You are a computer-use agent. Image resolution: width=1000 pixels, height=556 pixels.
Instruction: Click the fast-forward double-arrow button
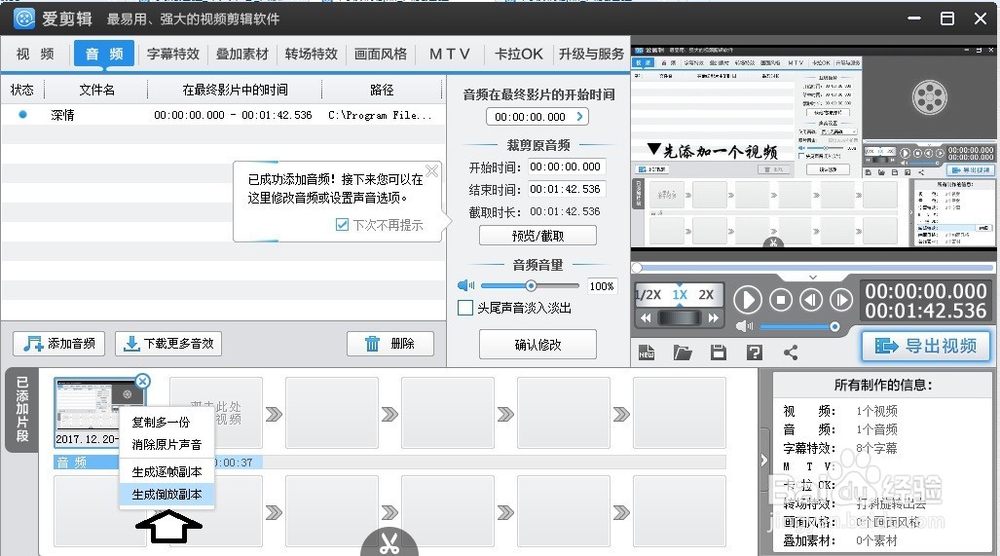(713, 318)
